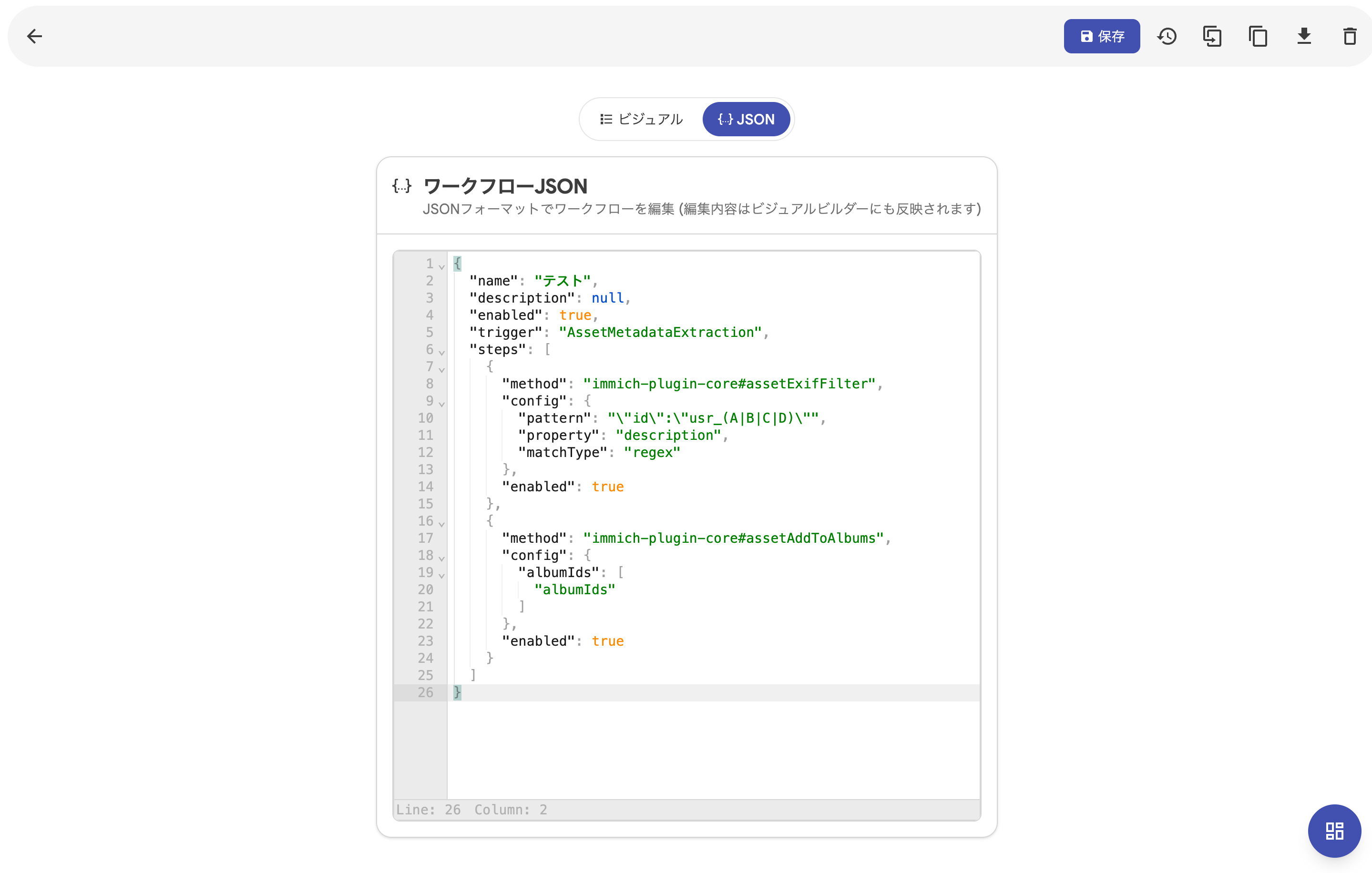
Task: Collapse the steps array on line 6
Action: coord(441,352)
